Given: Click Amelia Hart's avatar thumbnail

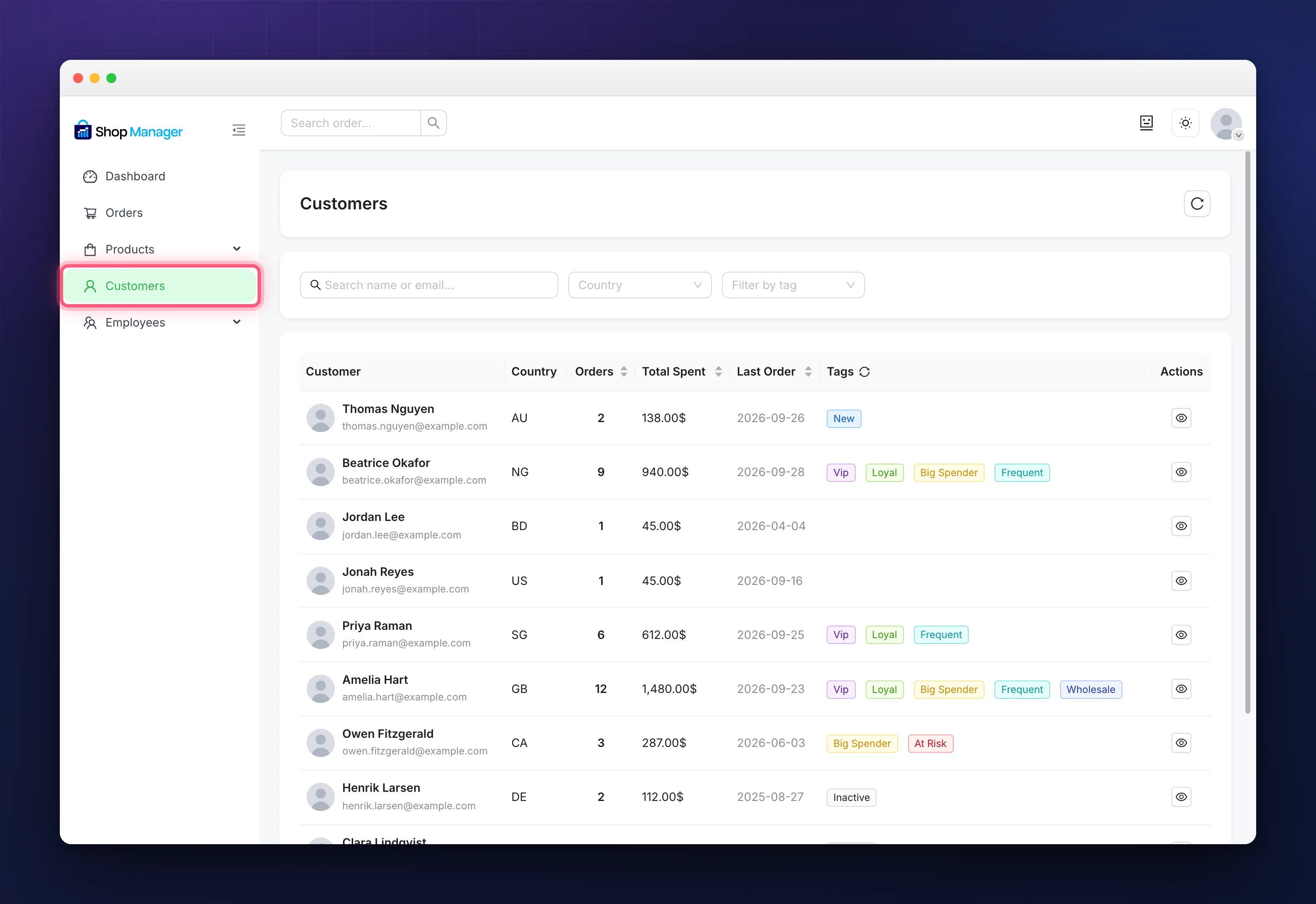Looking at the screenshot, I should pos(321,689).
